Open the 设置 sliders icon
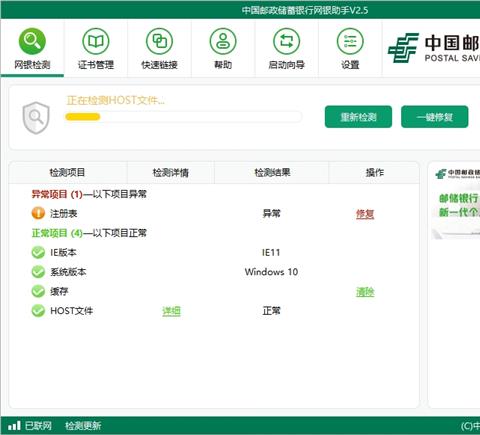Viewport: 480px width, 435px height. 350,41
